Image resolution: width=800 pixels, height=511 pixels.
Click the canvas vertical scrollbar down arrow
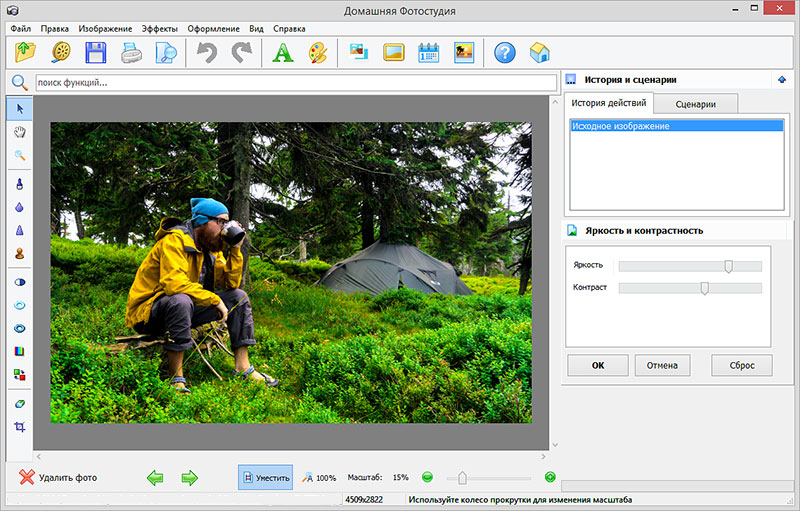coord(555,445)
